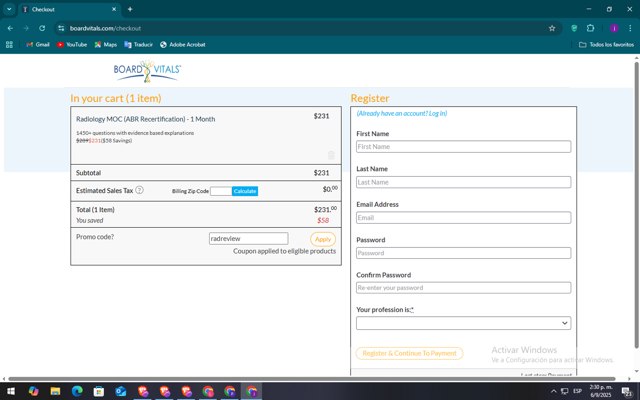This screenshot has width=640, height=400.
Task: Open the green shield extension icon
Action: (x=574, y=28)
